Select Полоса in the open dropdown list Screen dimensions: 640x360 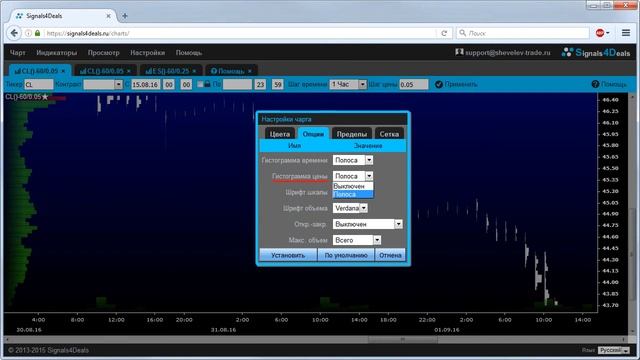pos(353,194)
